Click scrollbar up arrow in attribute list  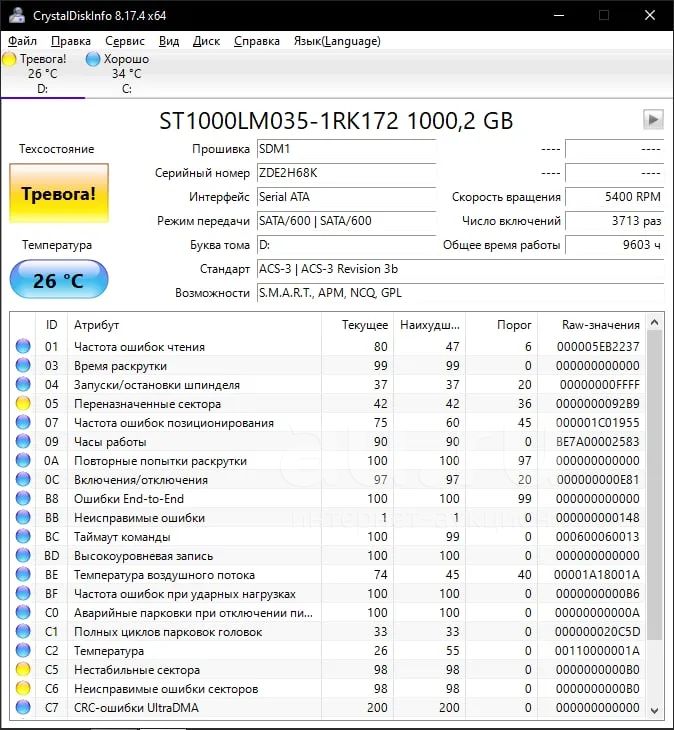click(654, 322)
